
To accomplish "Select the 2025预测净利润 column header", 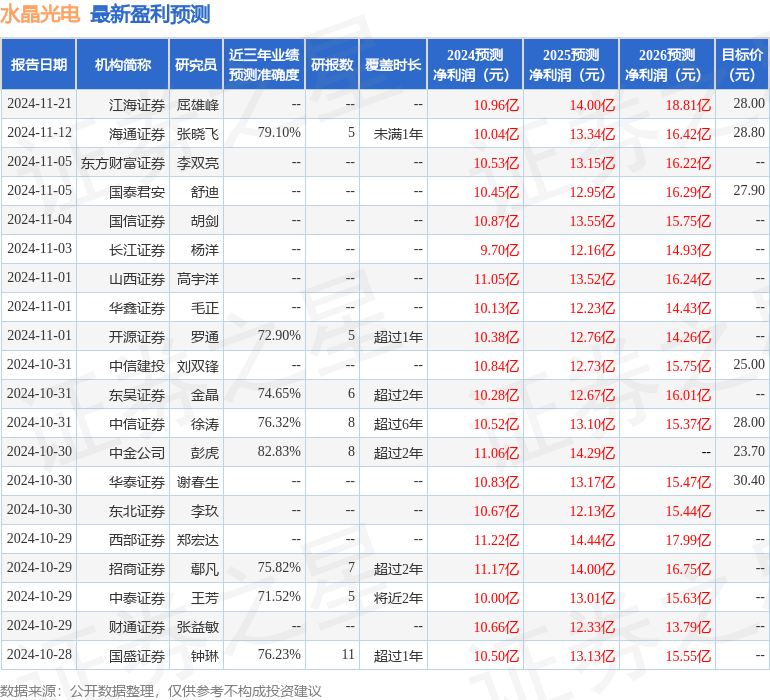I will tap(571, 64).
